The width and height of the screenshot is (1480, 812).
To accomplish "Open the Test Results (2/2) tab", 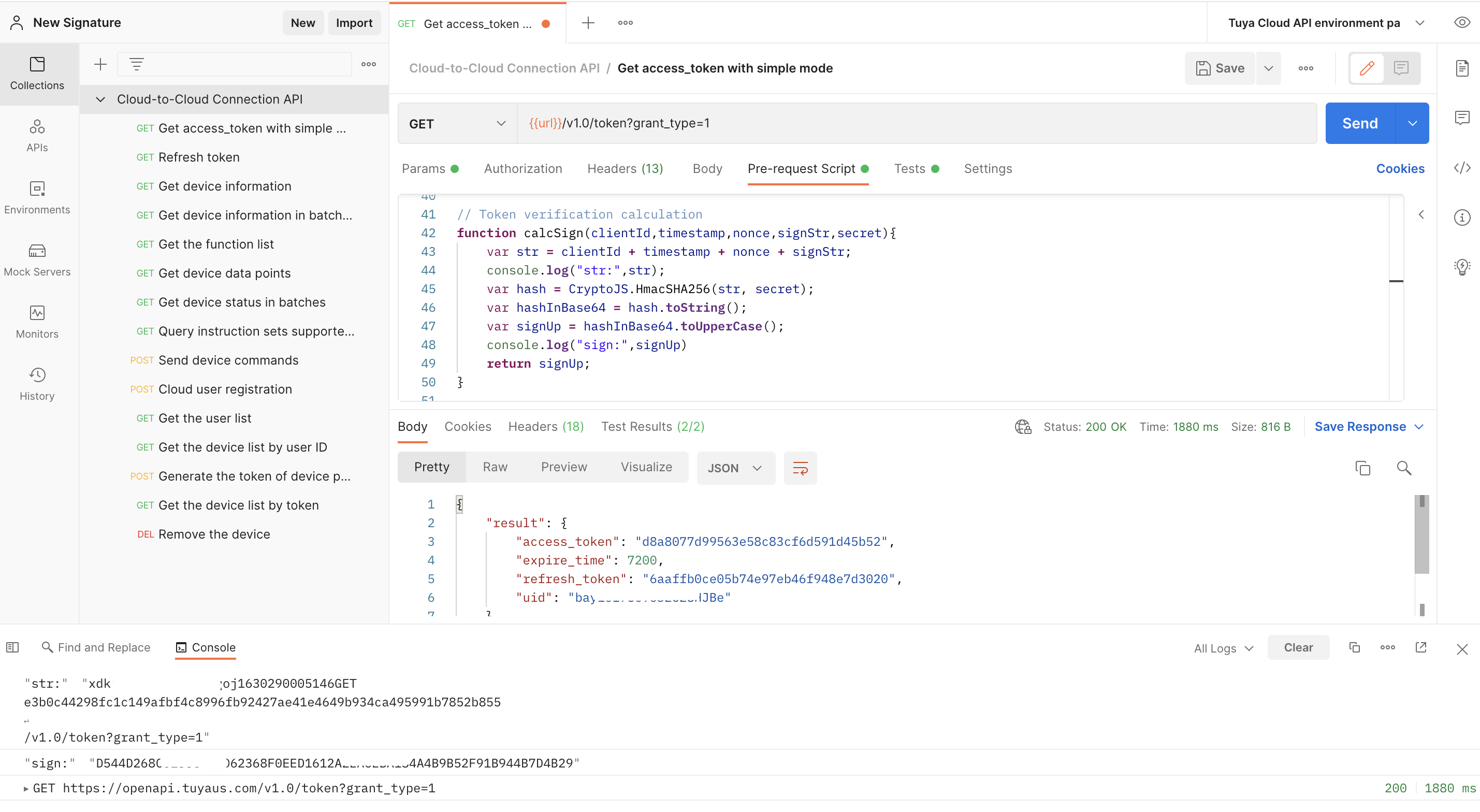I will coord(652,427).
